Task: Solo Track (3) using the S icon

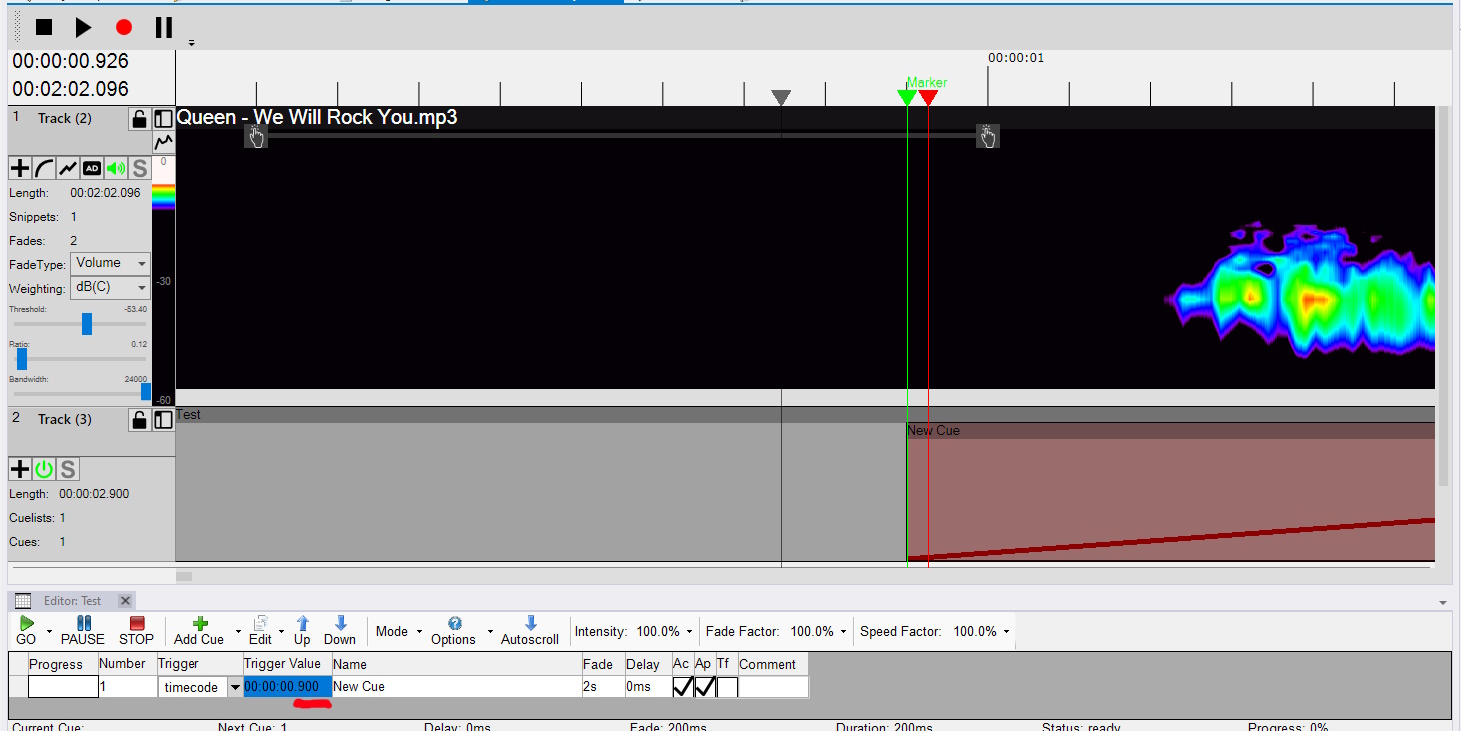Action: (67, 469)
